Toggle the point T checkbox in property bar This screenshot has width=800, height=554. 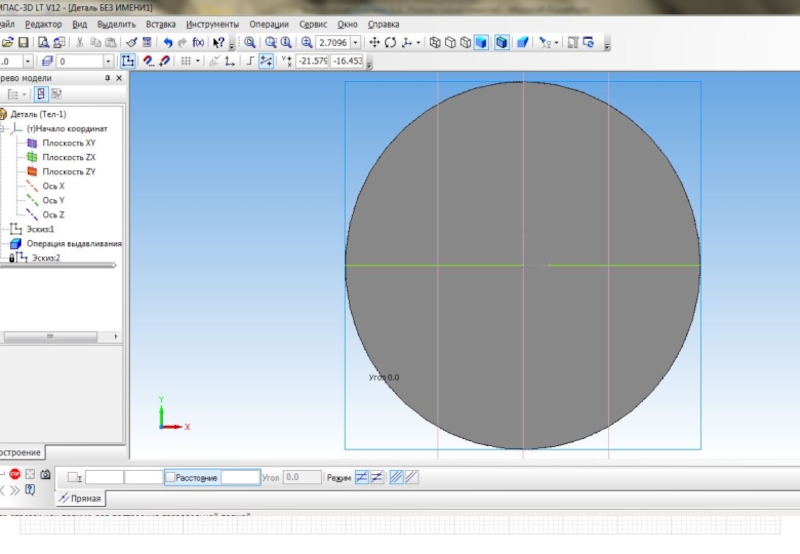(74, 477)
